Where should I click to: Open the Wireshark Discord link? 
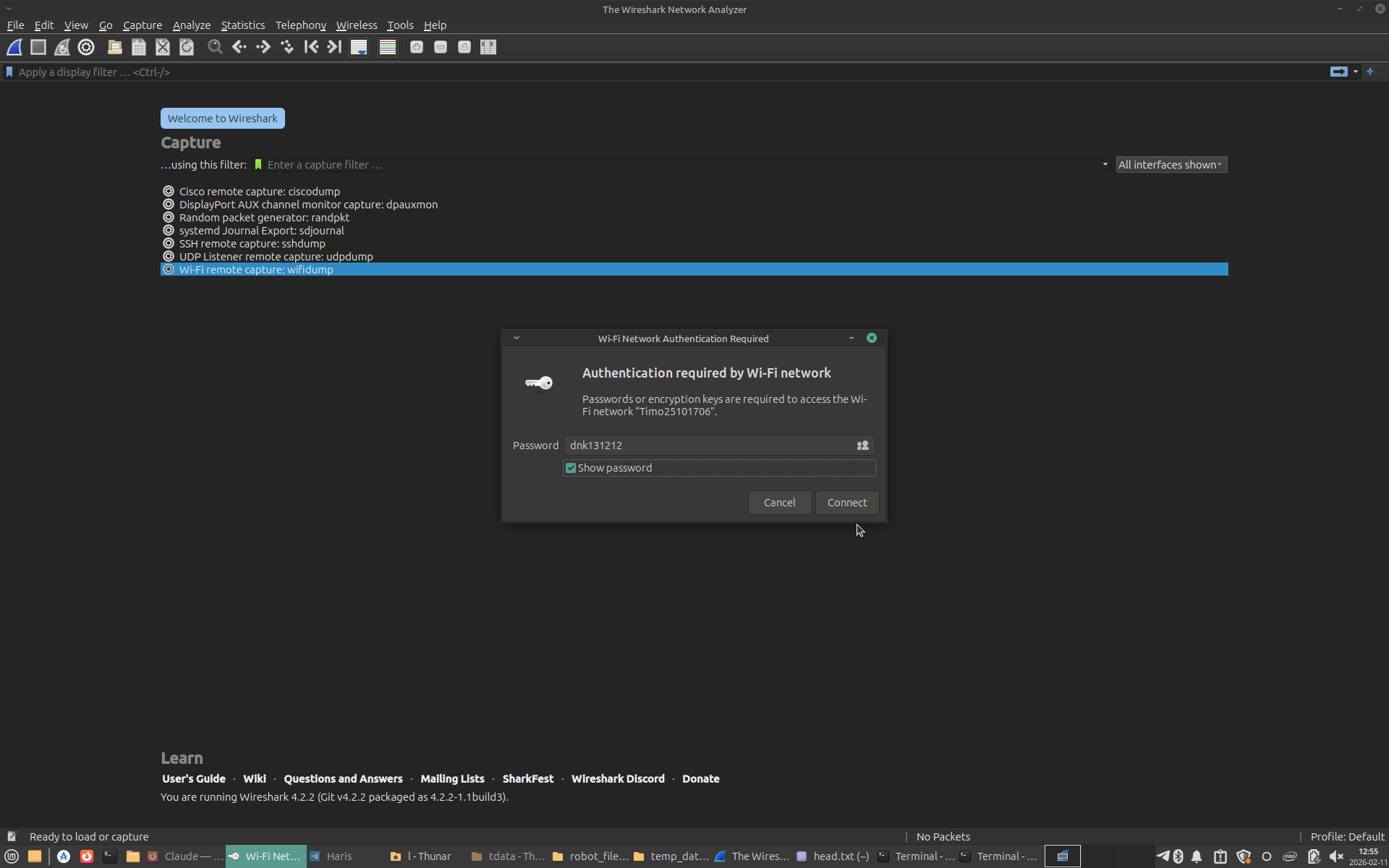[x=618, y=779]
